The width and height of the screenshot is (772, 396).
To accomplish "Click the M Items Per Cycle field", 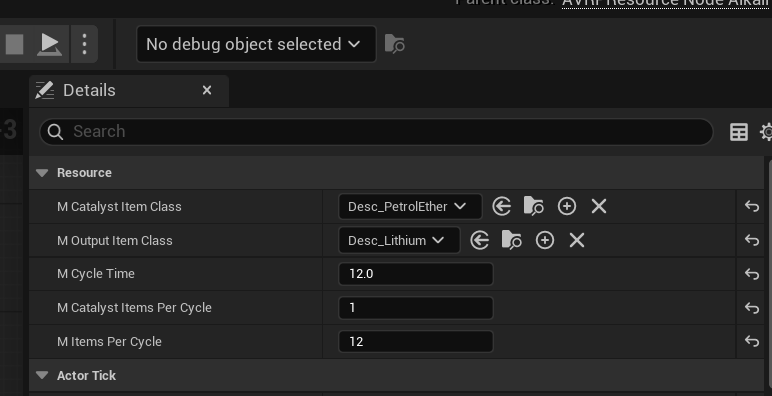I will point(416,342).
